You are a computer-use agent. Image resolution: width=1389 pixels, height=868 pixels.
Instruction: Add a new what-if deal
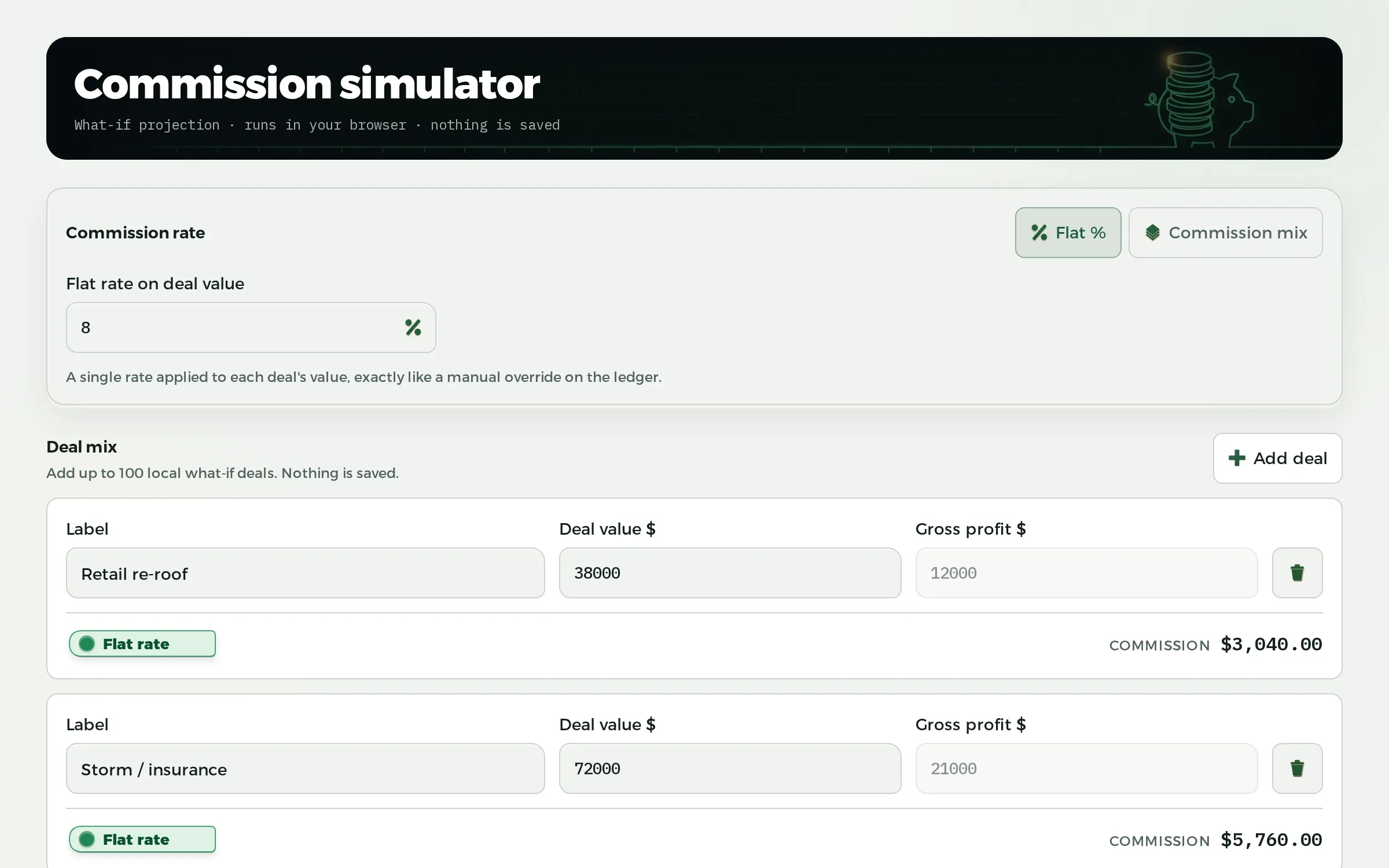tap(1277, 458)
